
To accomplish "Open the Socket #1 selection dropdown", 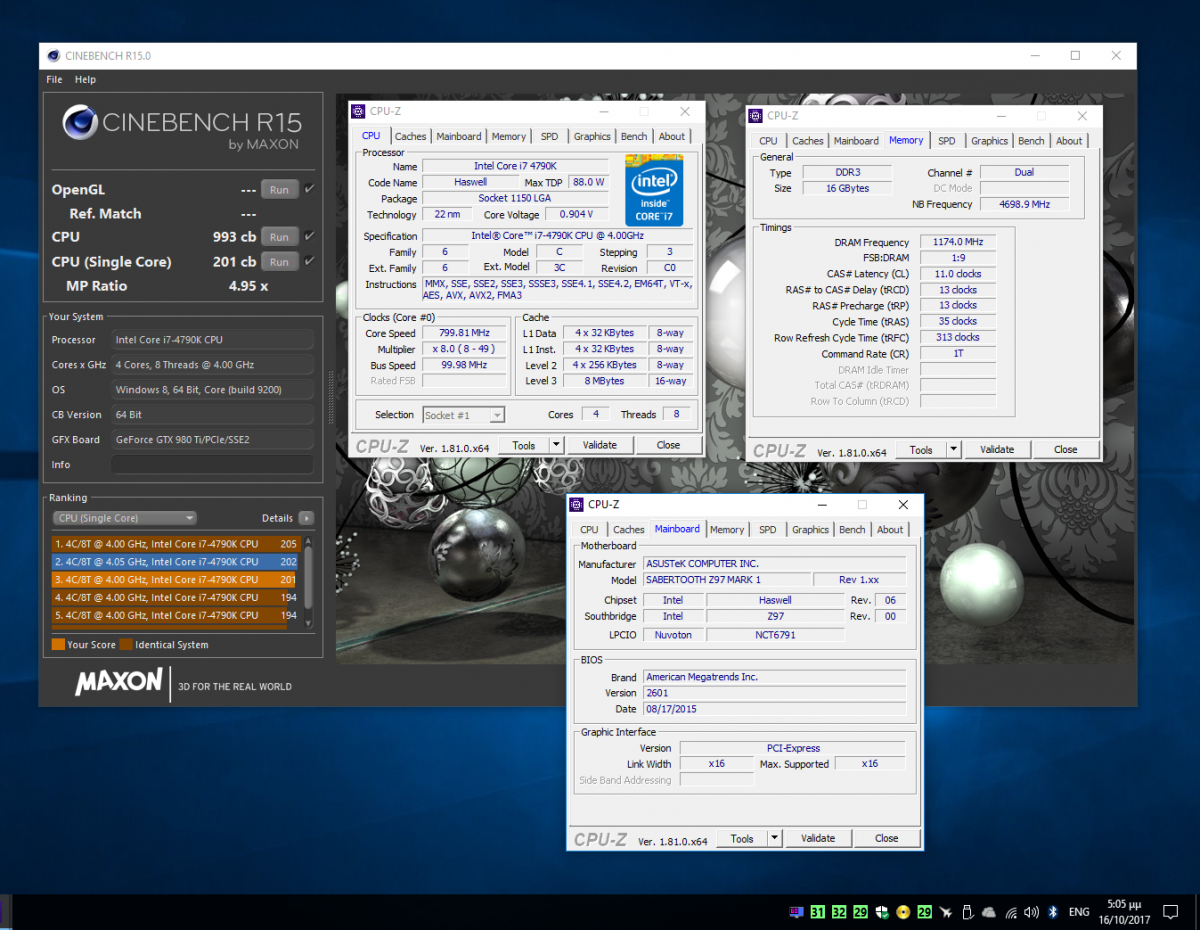I will tap(464, 414).
